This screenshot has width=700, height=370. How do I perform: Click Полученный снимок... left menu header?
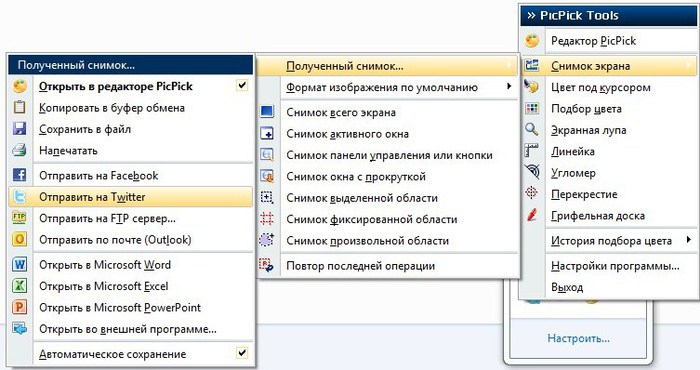point(130,65)
